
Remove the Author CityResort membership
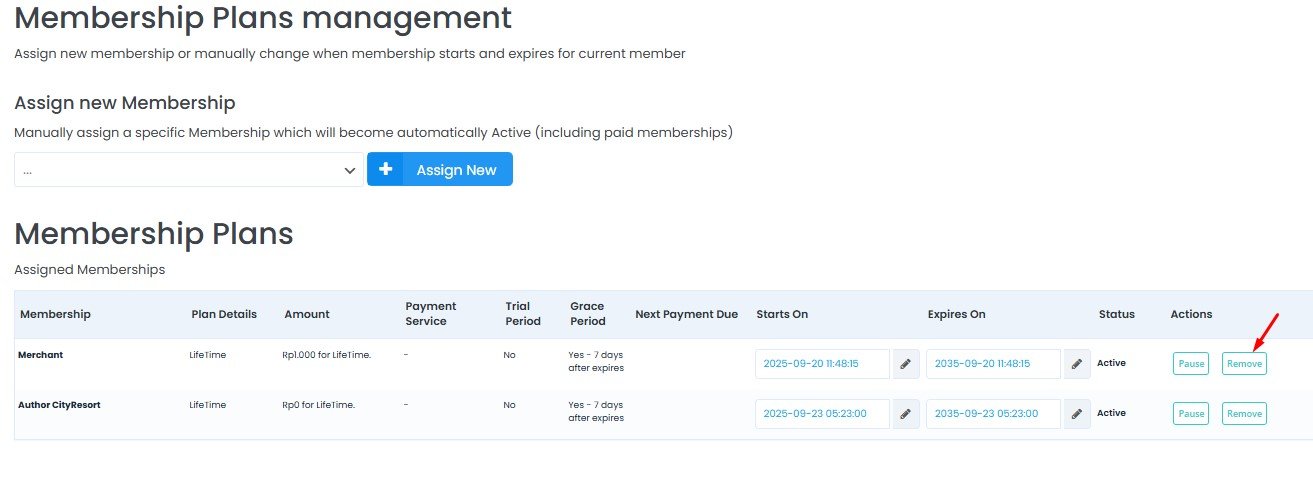point(1244,413)
